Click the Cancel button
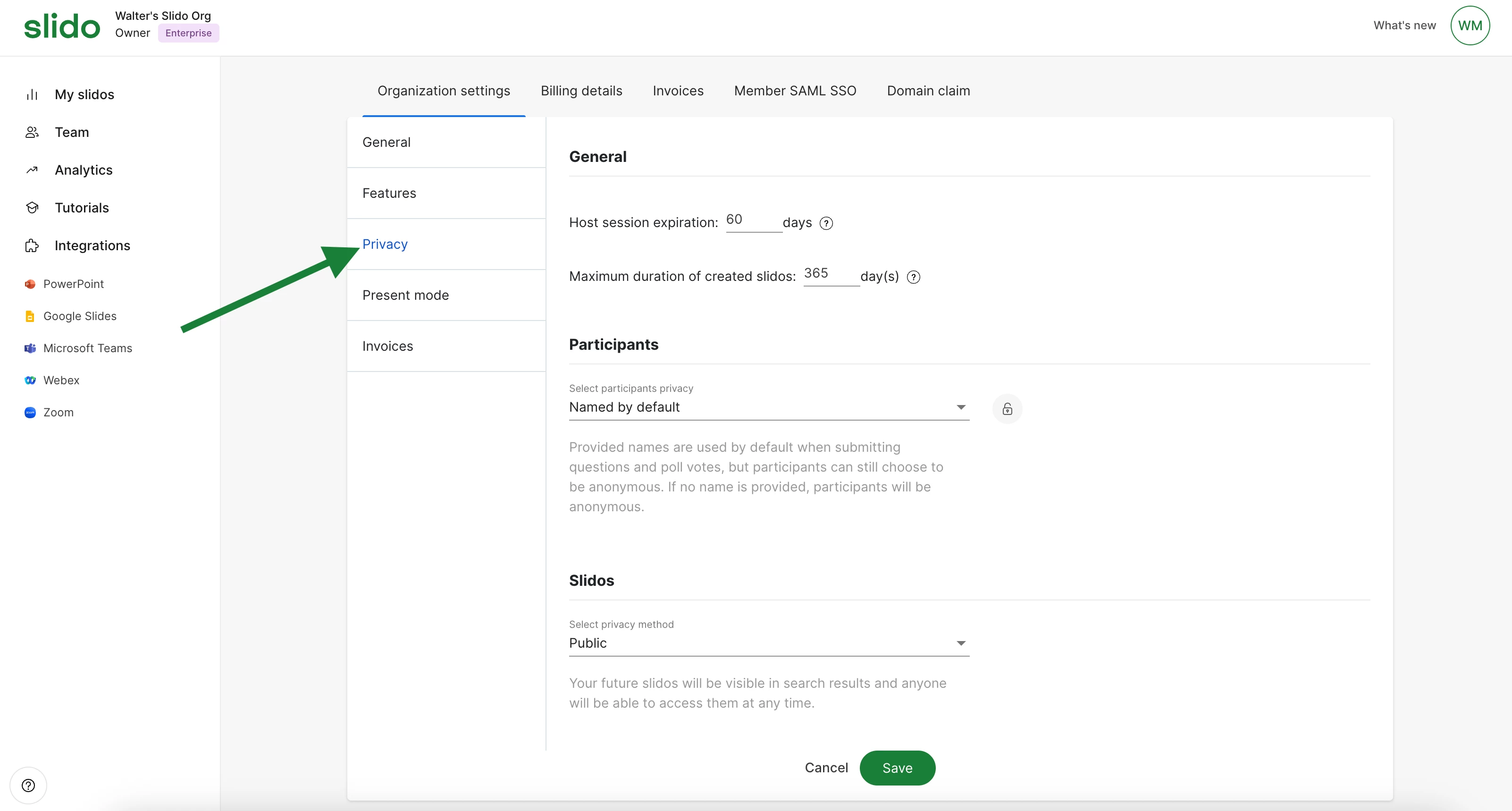1512x811 pixels. point(826,768)
